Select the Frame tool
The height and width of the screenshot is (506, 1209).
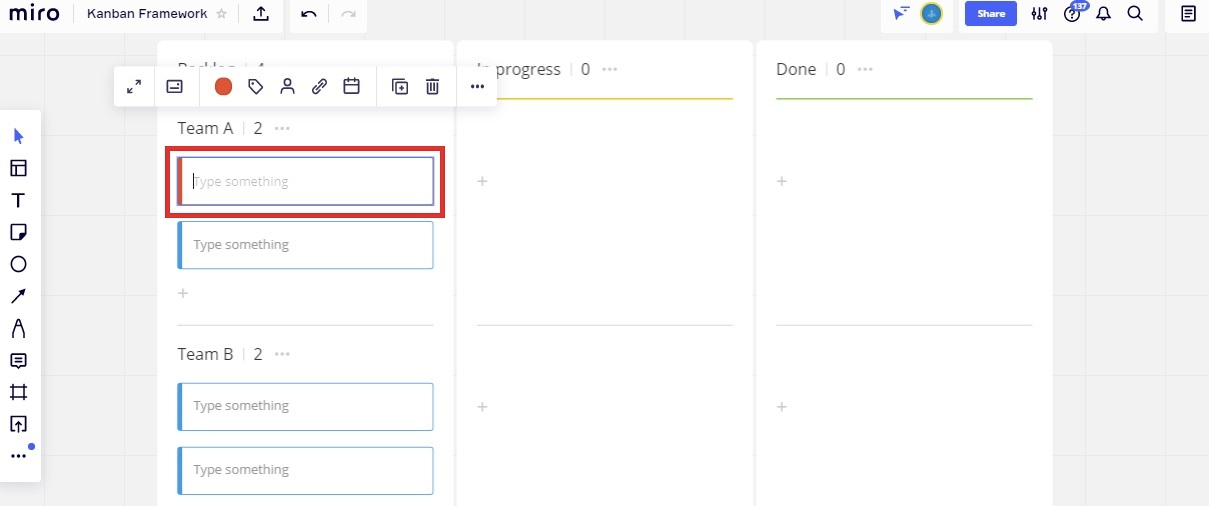tap(18, 392)
